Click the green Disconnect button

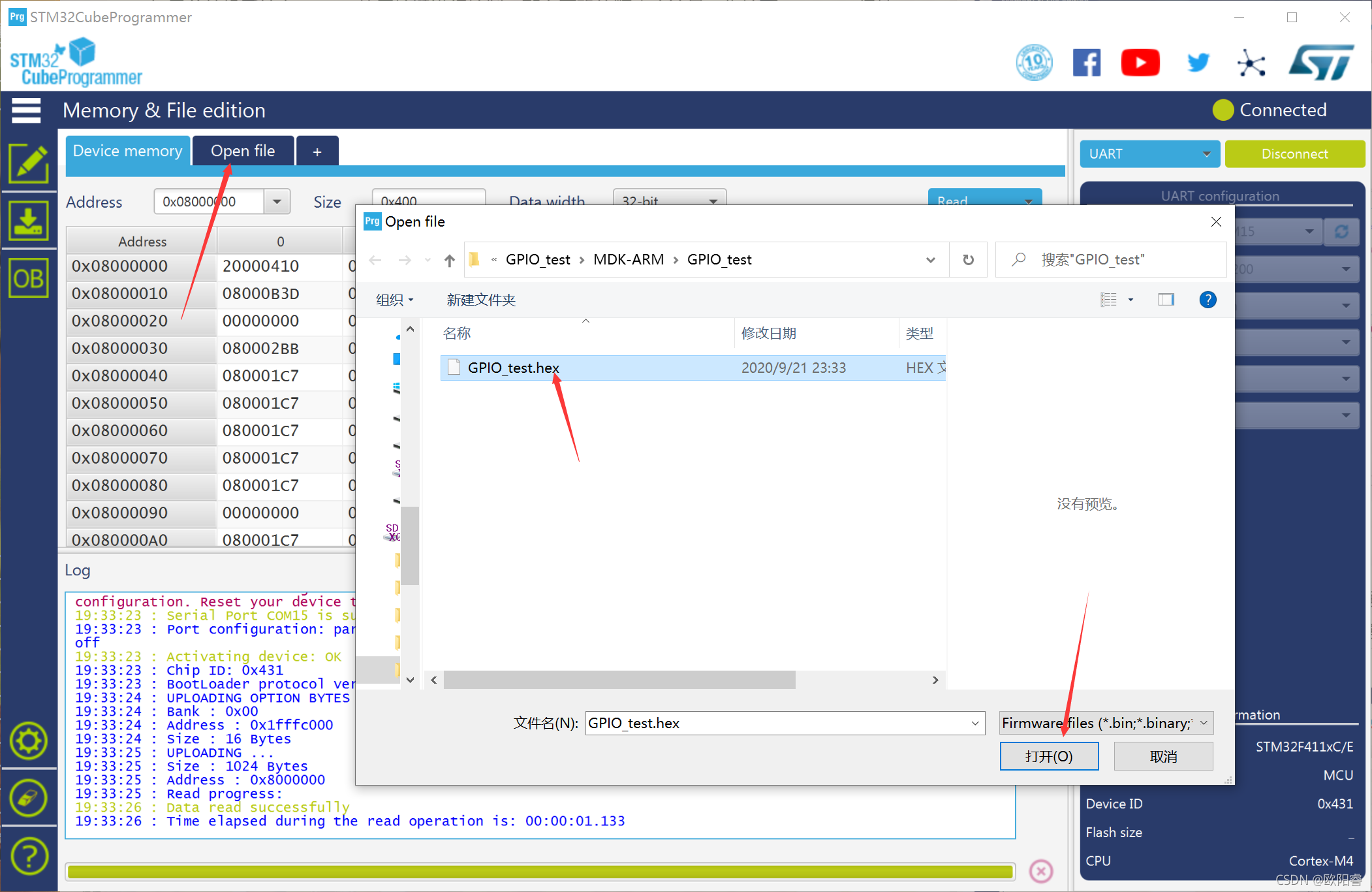(x=1294, y=154)
